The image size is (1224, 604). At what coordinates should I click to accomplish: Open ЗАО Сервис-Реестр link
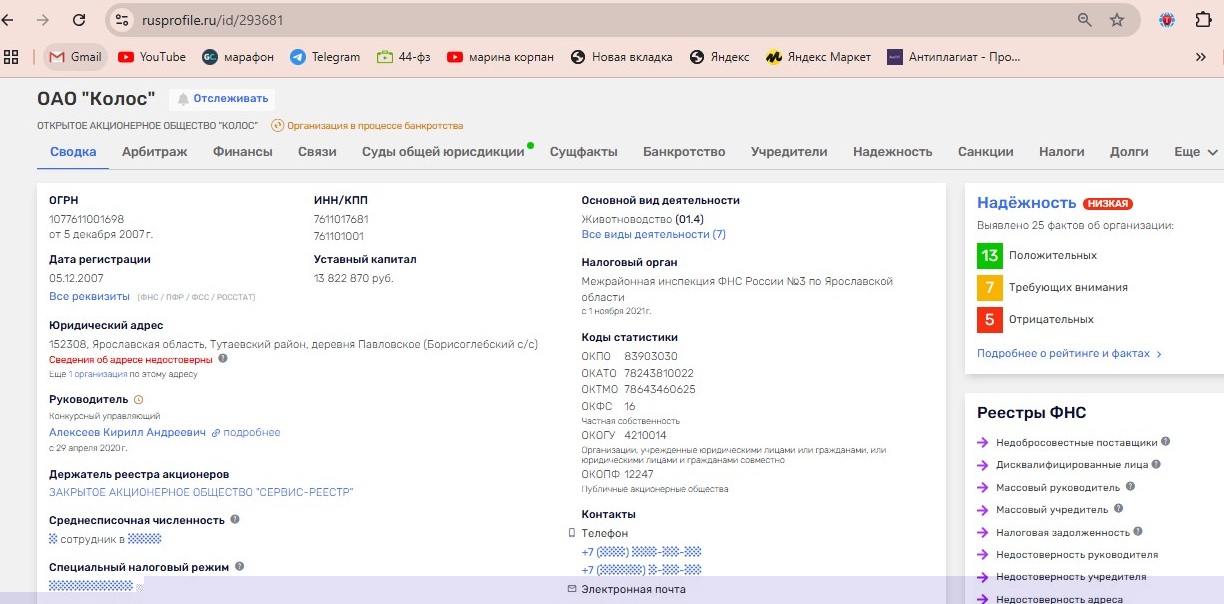coord(201,492)
